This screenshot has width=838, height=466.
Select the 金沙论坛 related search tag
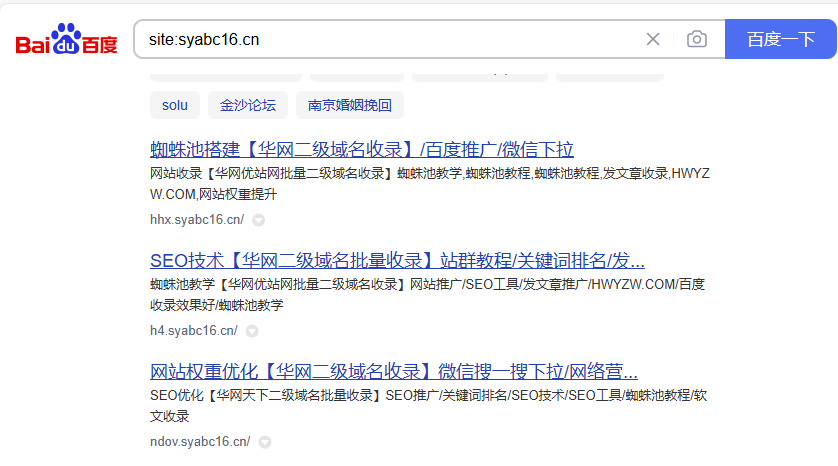pos(248,105)
